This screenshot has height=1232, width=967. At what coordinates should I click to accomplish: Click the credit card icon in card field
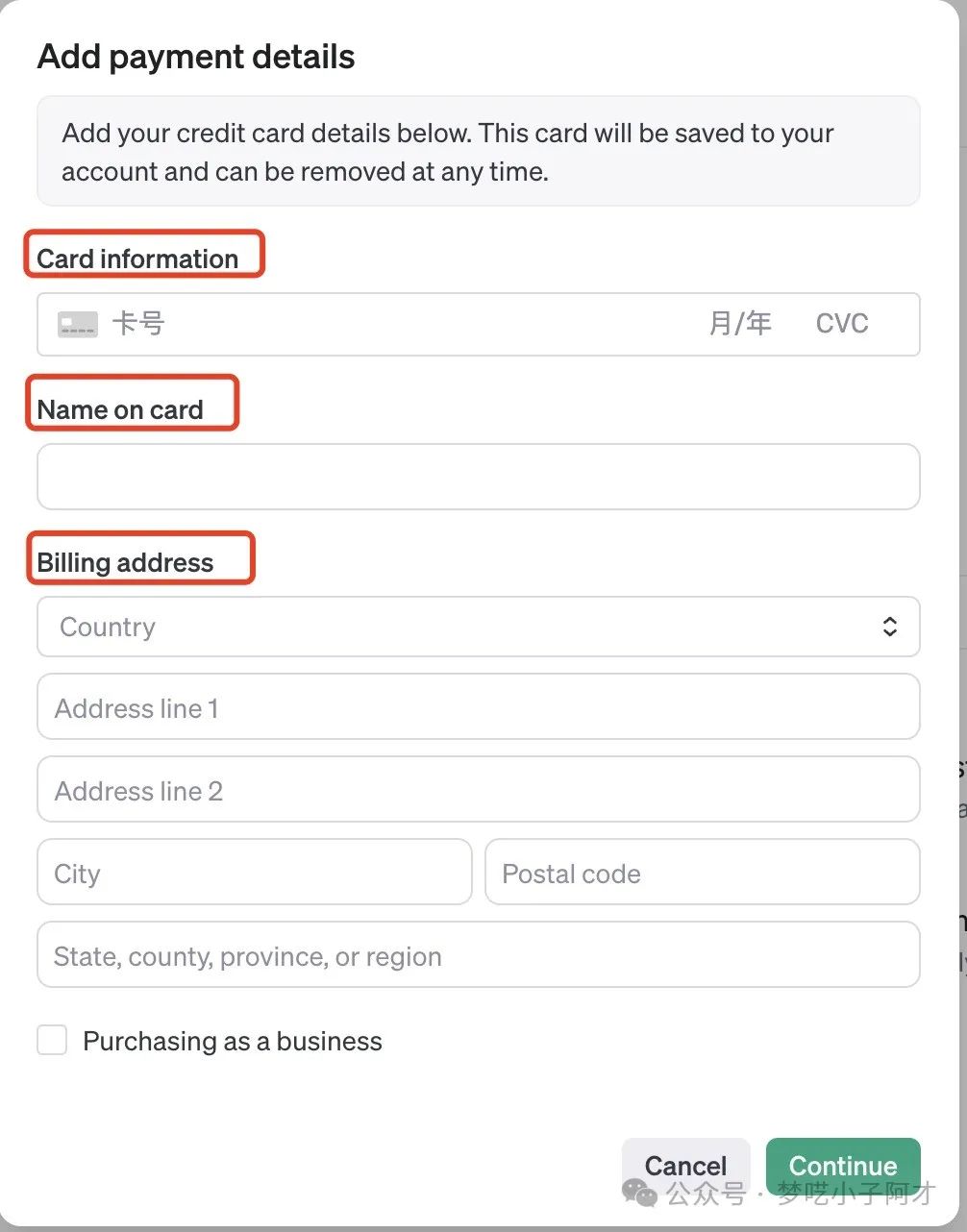[78, 325]
